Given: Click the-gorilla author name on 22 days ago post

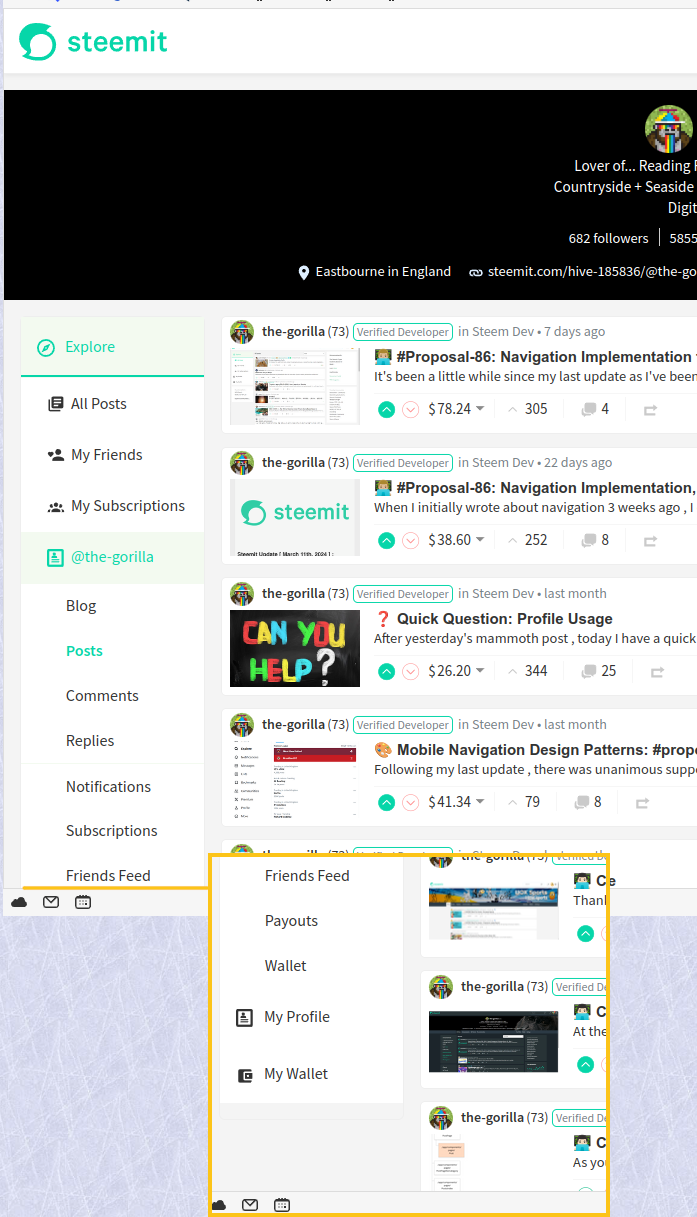Looking at the screenshot, I should pyautogui.click(x=294, y=463).
